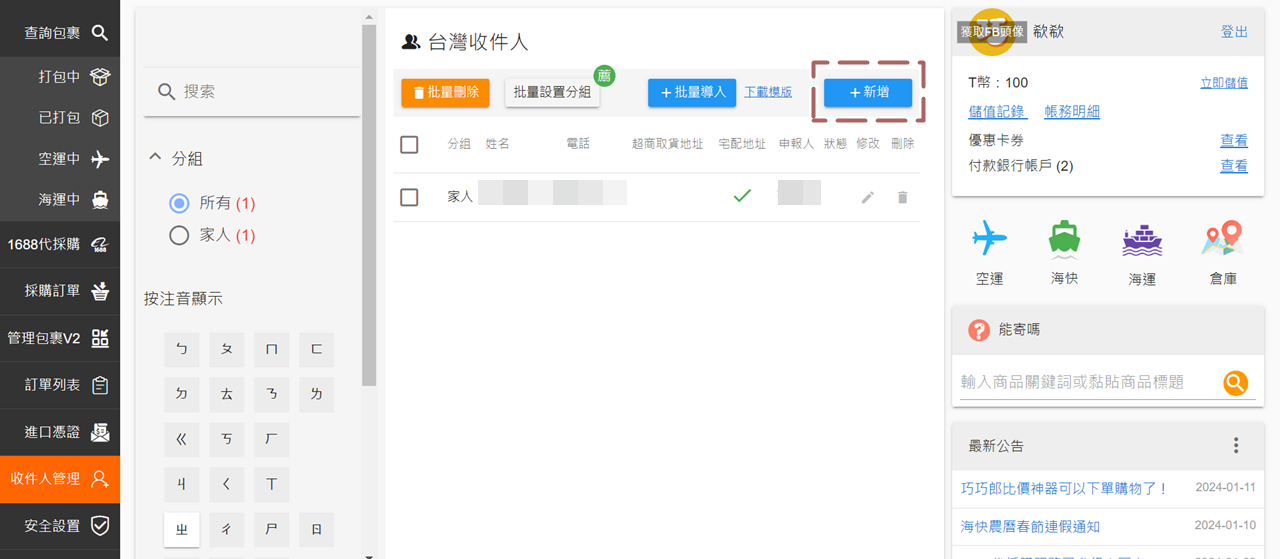This screenshot has height=559, width=1280.
Task: Select 收件人管理 in sidebar
Action: 60,479
